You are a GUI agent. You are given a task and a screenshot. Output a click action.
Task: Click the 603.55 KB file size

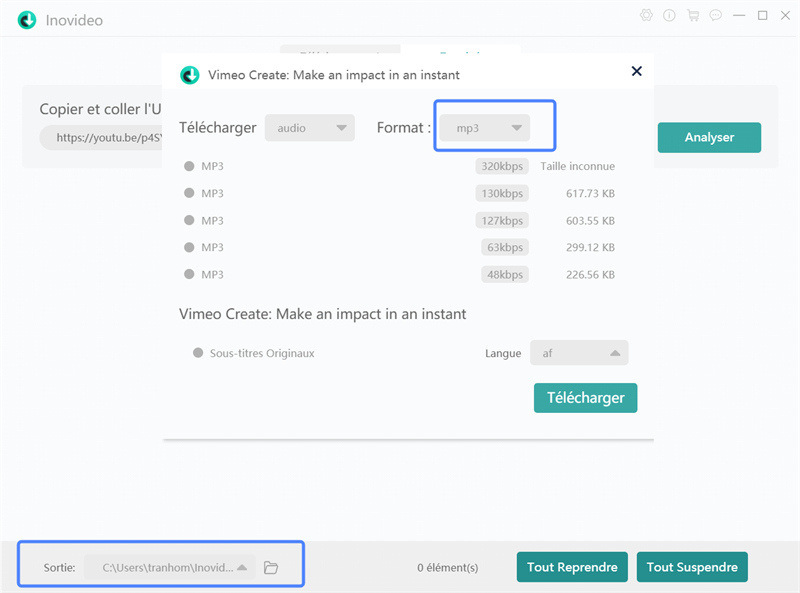pyautogui.click(x=590, y=220)
